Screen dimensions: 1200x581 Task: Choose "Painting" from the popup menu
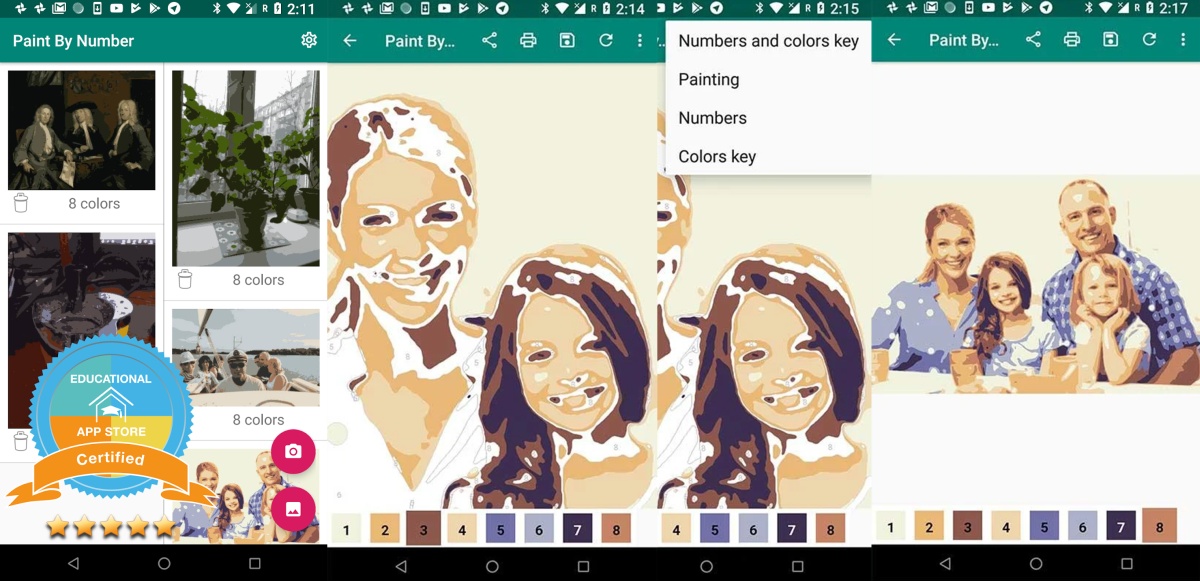click(709, 80)
